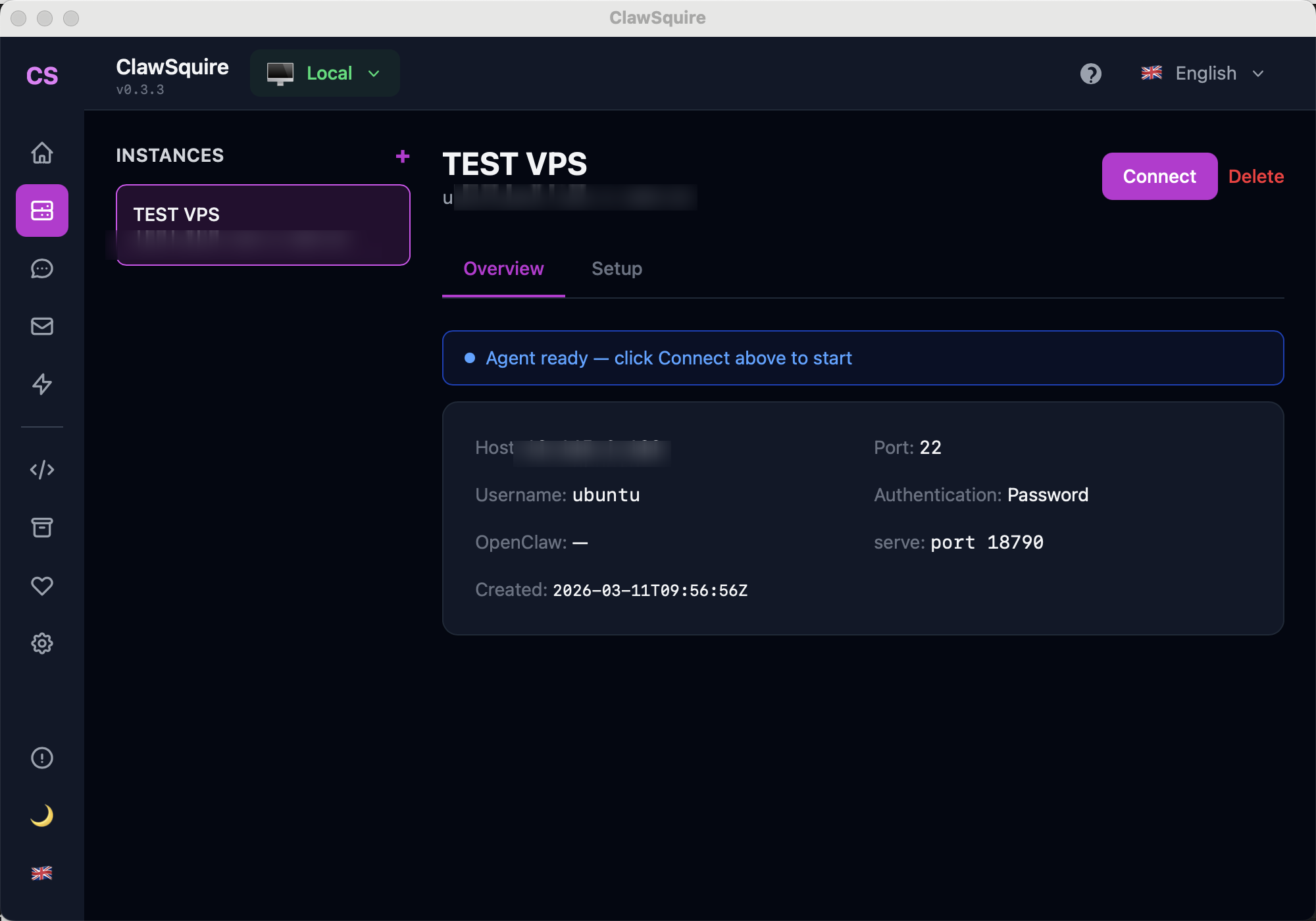This screenshot has width=1316, height=921.
Task: Open the Local environment dropdown
Action: coord(324,73)
